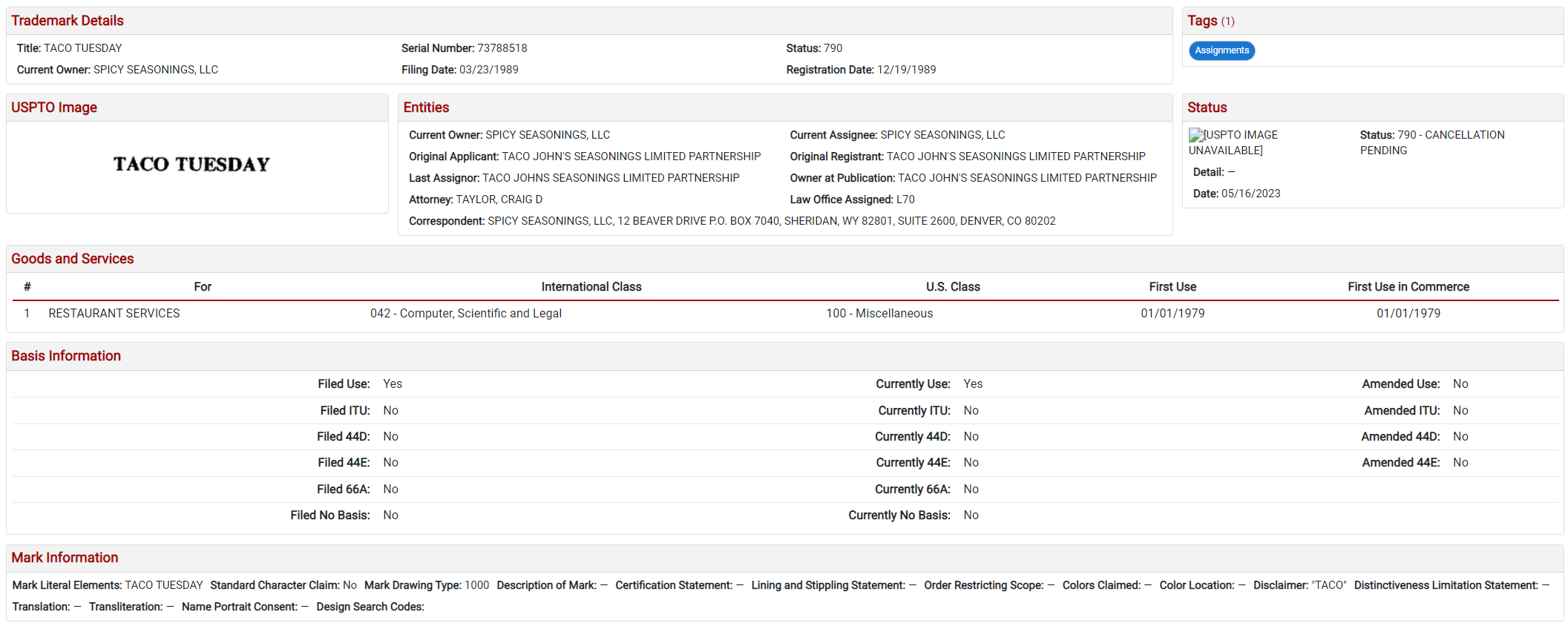1568x623 pixels.
Task: Click the broken USPTO image unavailable icon
Action: tap(1195, 135)
